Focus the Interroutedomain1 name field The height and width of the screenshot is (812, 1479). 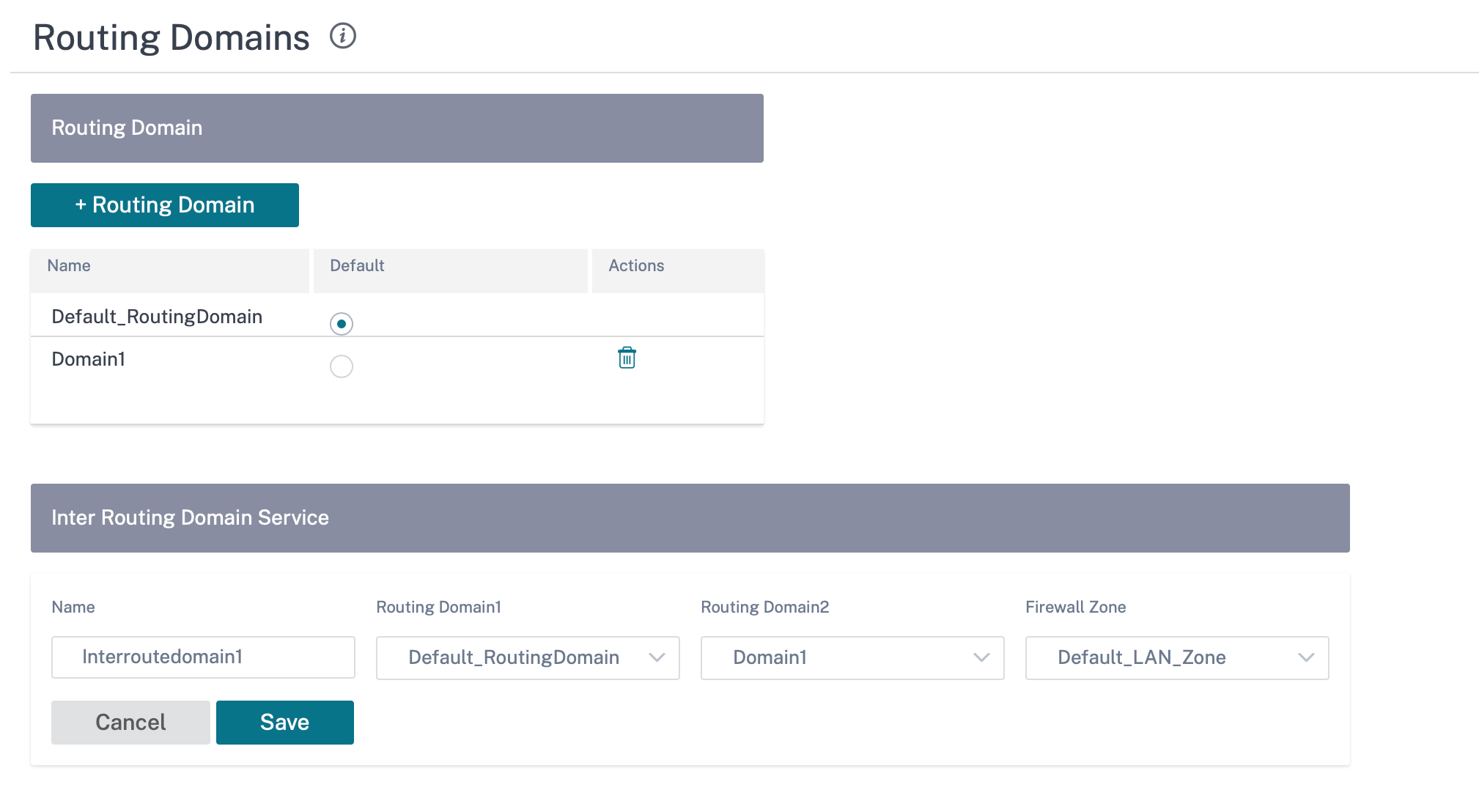point(203,657)
